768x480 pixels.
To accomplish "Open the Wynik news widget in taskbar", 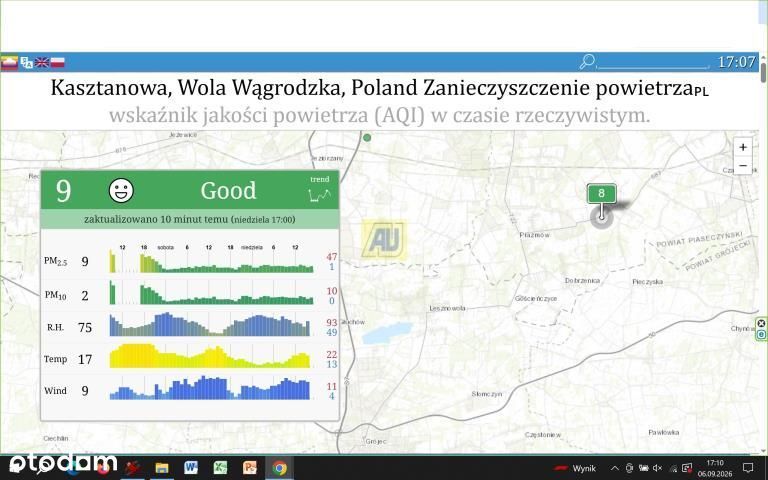I will tap(577, 468).
